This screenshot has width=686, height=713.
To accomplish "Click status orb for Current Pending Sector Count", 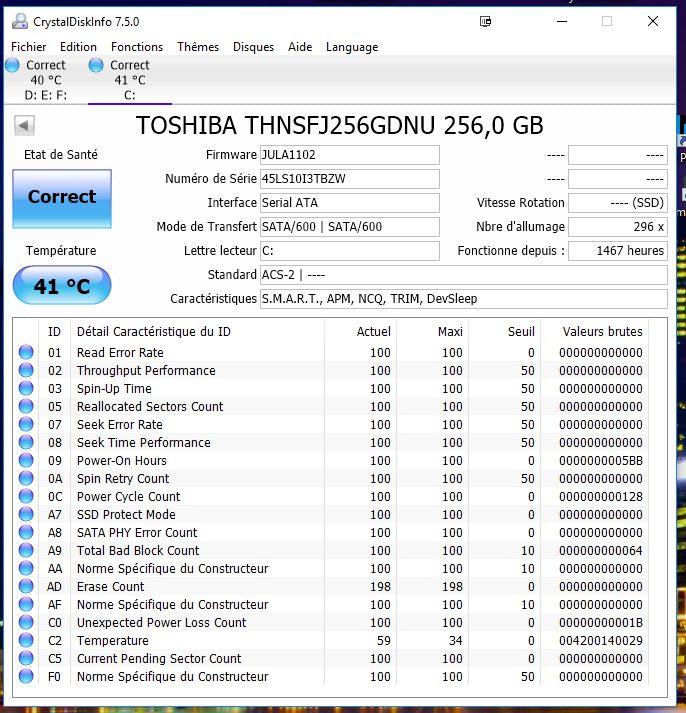I will point(26,658).
